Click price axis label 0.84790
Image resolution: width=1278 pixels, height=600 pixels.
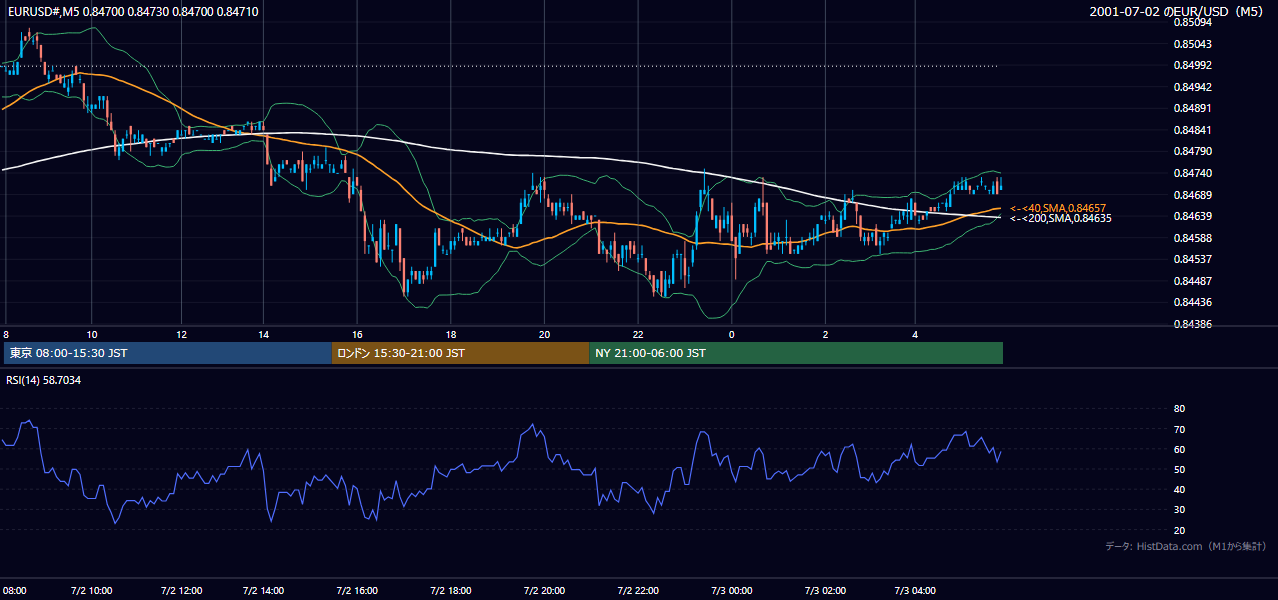point(1192,151)
